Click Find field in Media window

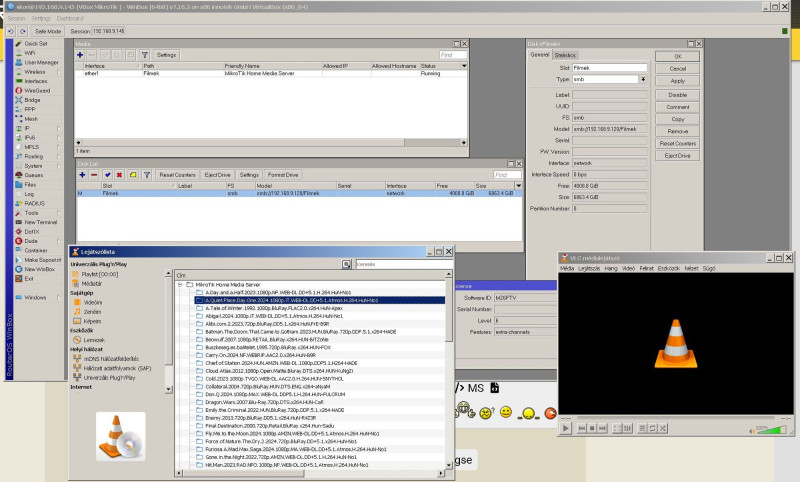tap(453, 55)
